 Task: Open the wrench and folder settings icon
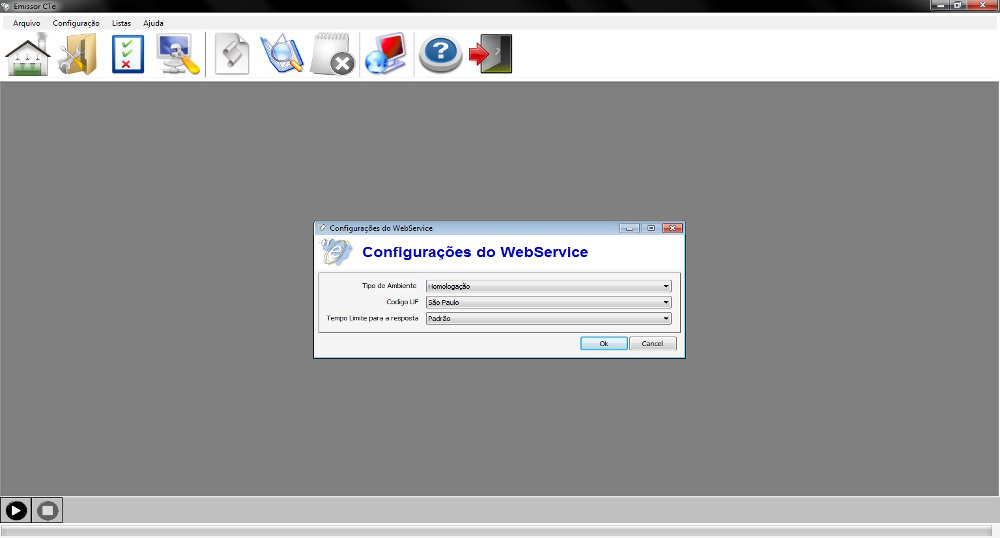click(77, 55)
